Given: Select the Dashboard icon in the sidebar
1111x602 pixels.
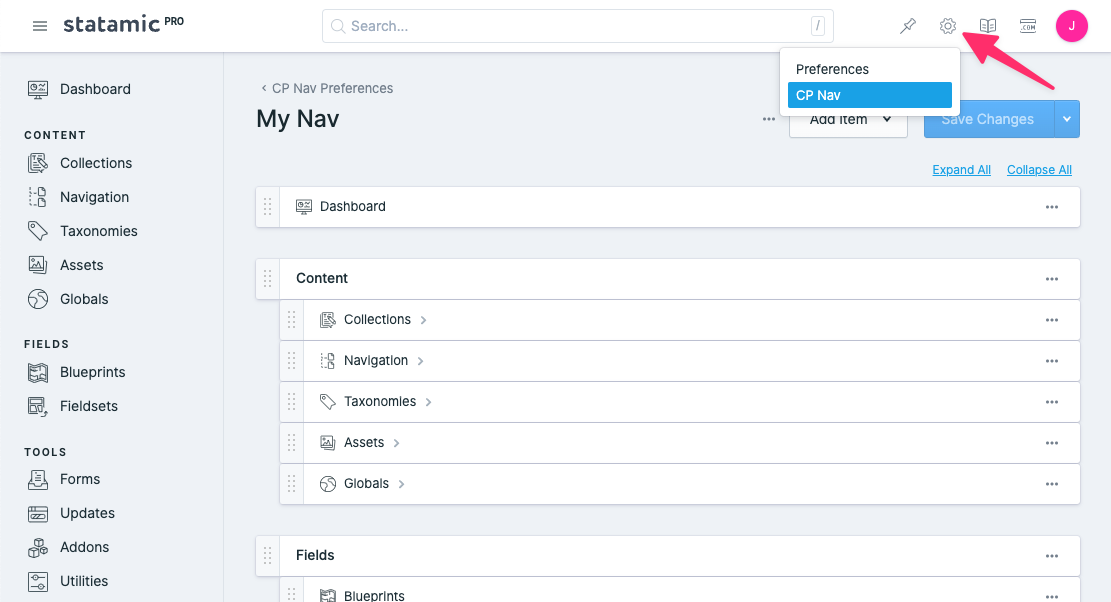Looking at the screenshot, I should click(x=38, y=88).
